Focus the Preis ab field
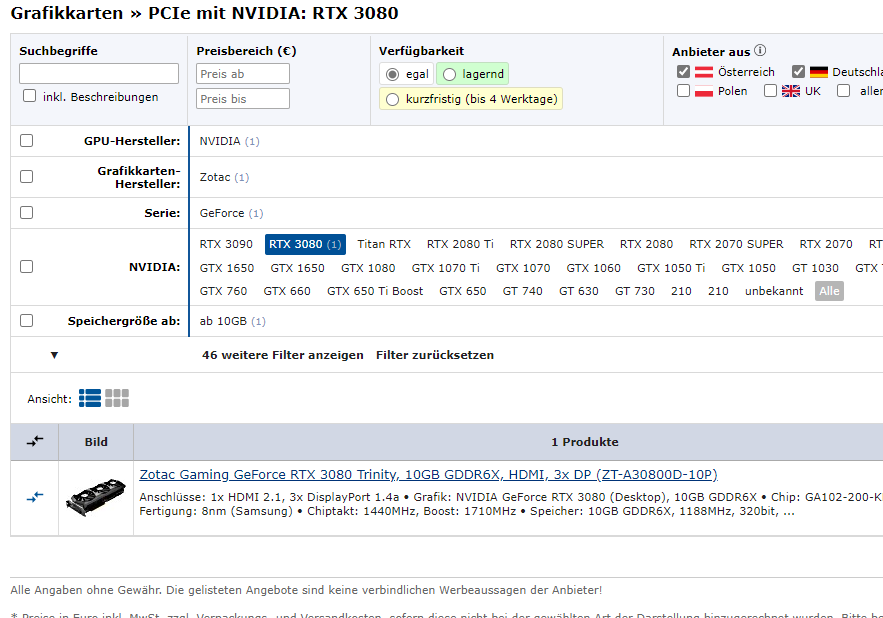 point(243,74)
